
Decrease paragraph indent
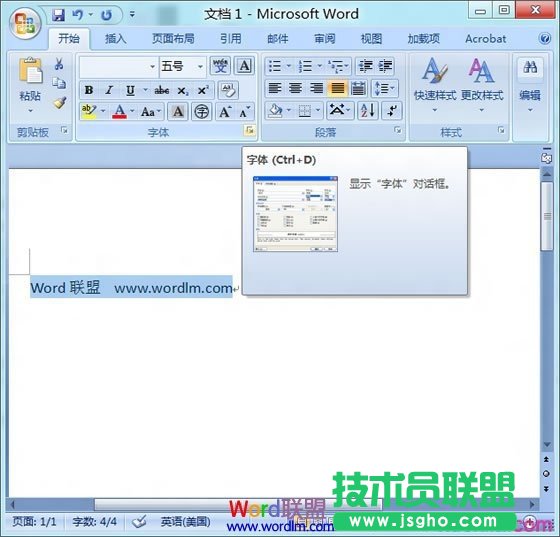click(x=365, y=66)
